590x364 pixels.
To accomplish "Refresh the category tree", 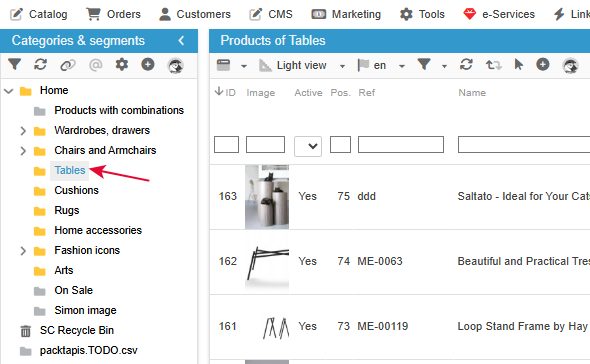I will tap(41, 65).
